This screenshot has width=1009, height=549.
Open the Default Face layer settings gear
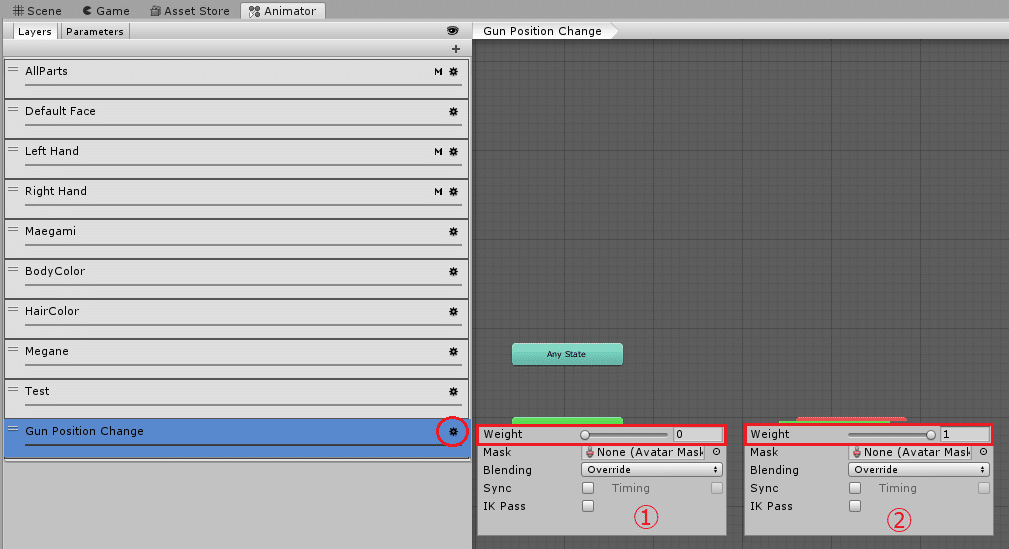pos(454,111)
